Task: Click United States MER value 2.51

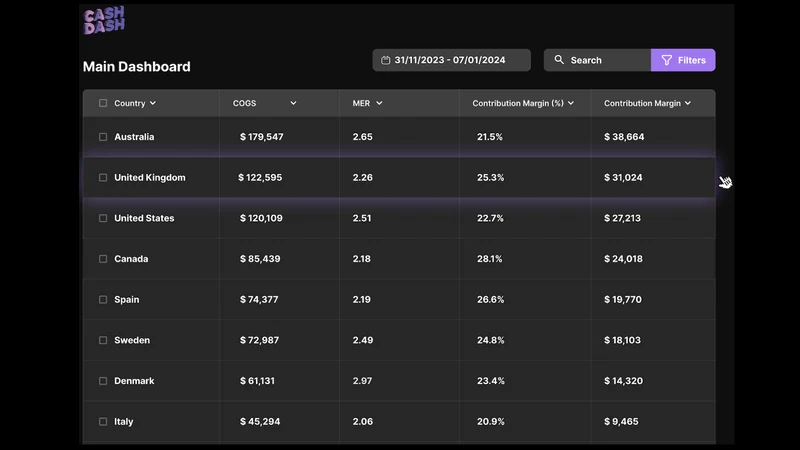Action: pyautogui.click(x=362, y=218)
